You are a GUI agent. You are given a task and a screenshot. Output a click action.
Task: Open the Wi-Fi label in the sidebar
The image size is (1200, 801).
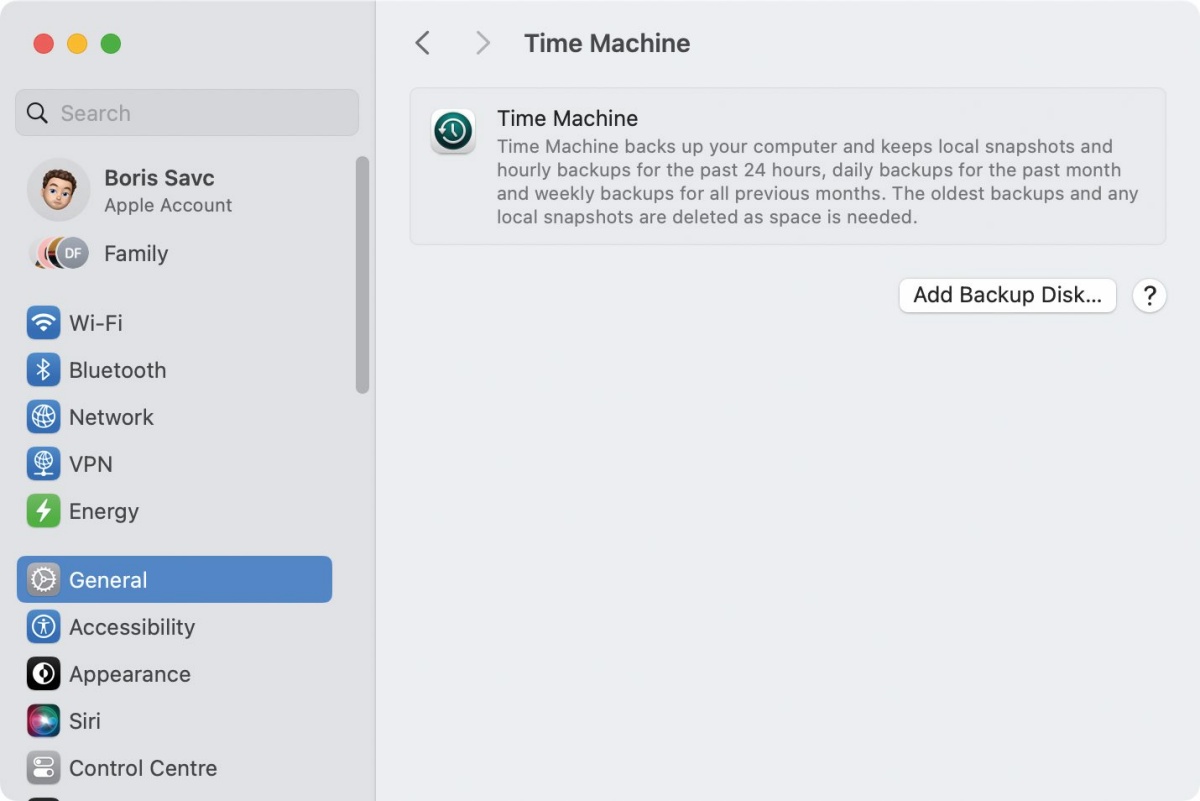pyautogui.click(x=96, y=323)
